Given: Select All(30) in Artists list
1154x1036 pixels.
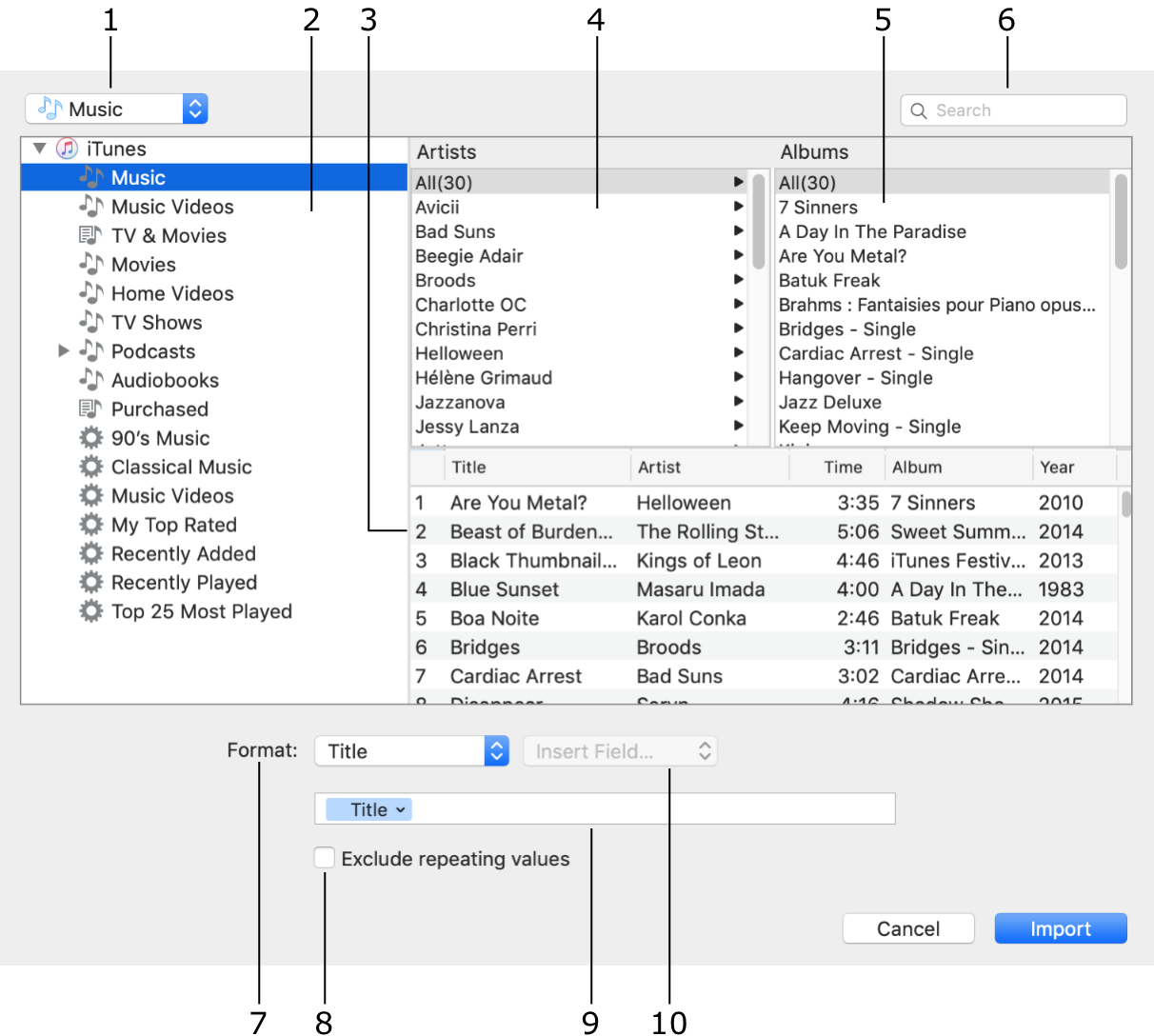Looking at the screenshot, I should pyautogui.click(x=580, y=182).
